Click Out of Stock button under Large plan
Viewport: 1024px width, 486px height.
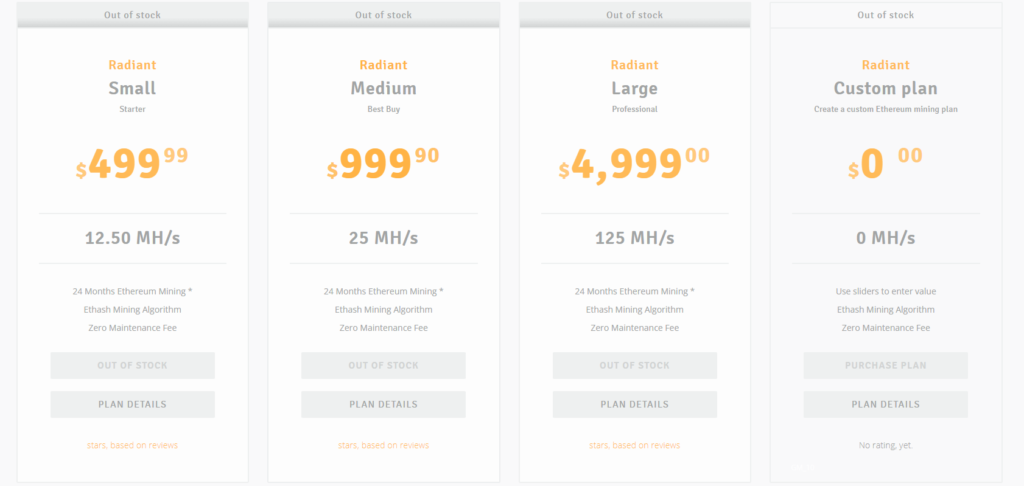635,366
